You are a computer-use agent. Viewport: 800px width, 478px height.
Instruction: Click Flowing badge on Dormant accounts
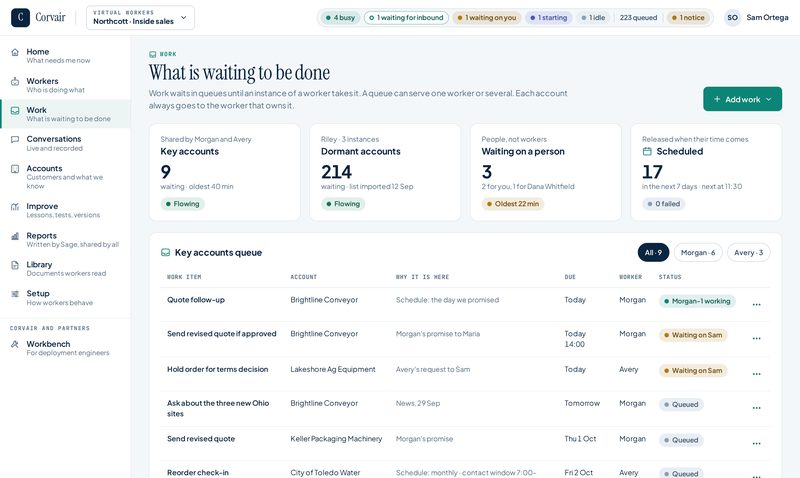coord(343,204)
